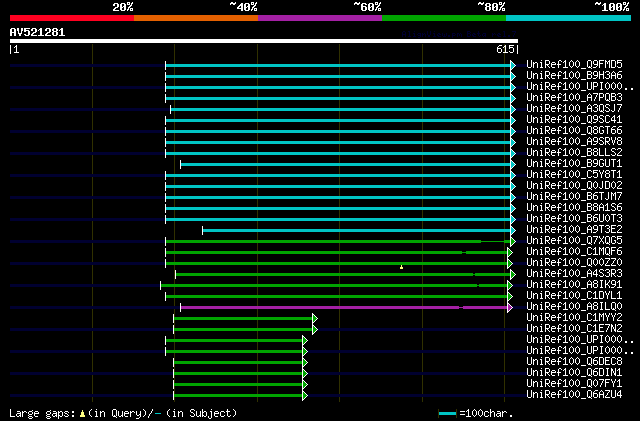640x421 pixels.
Task: Click the UniRef100_C1DYL1 label
Action: (574, 296)
